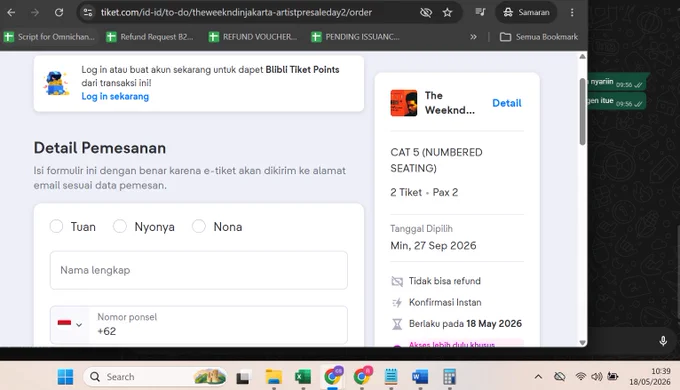The image size is (680, 390).
Task: Click the CAT 5 (NUMBERED SEATING) text
Action: pos(436,160)
